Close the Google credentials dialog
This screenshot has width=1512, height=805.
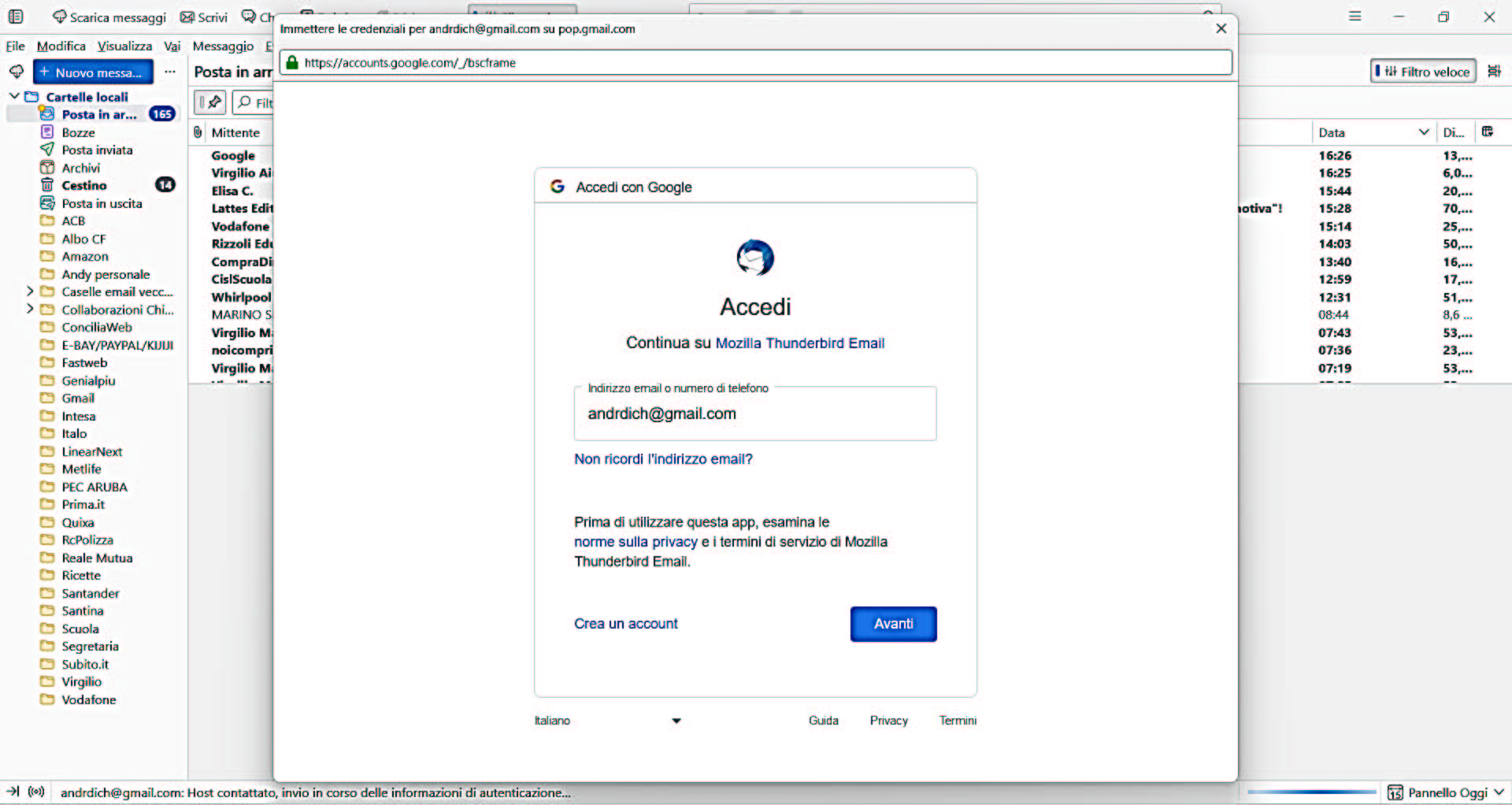point(1221,28)
